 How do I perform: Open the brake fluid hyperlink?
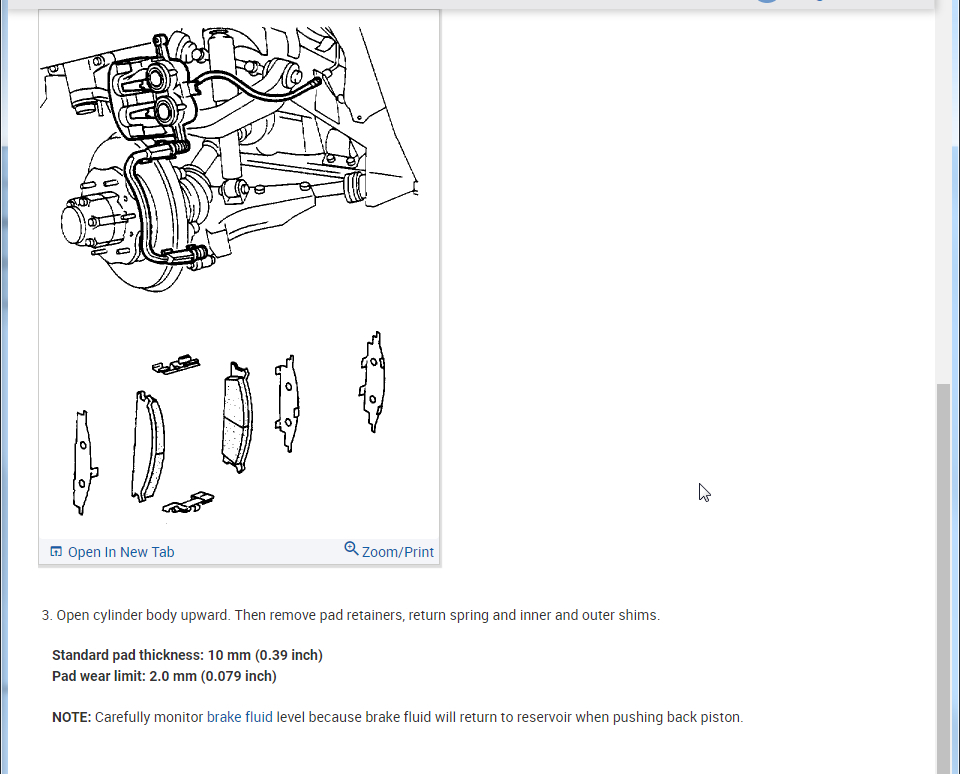click(239, 717)
